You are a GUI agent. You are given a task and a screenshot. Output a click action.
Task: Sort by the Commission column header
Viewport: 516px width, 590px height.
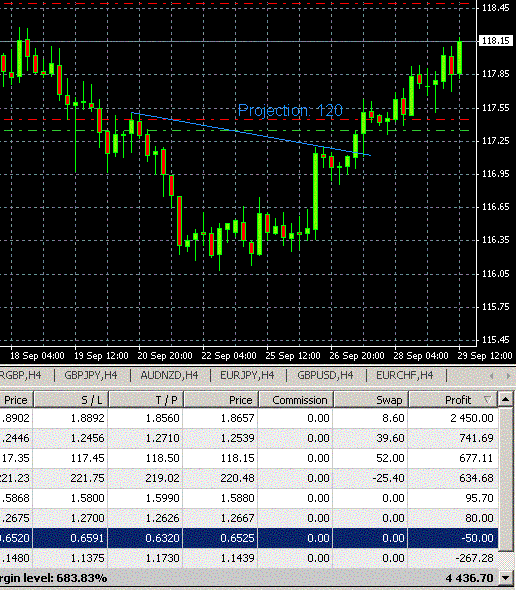(x=296, y=400)
